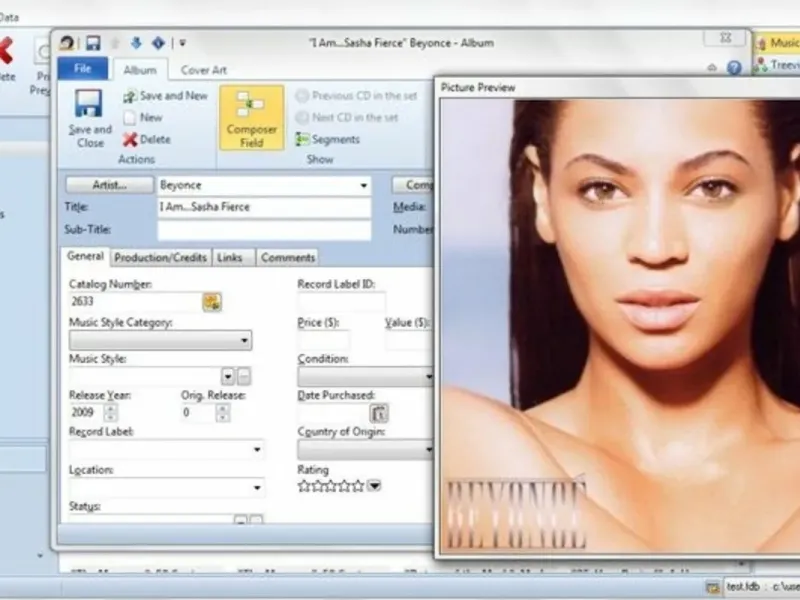
Task: Click Previous CD in the set
Action: [x=356, y=95]
